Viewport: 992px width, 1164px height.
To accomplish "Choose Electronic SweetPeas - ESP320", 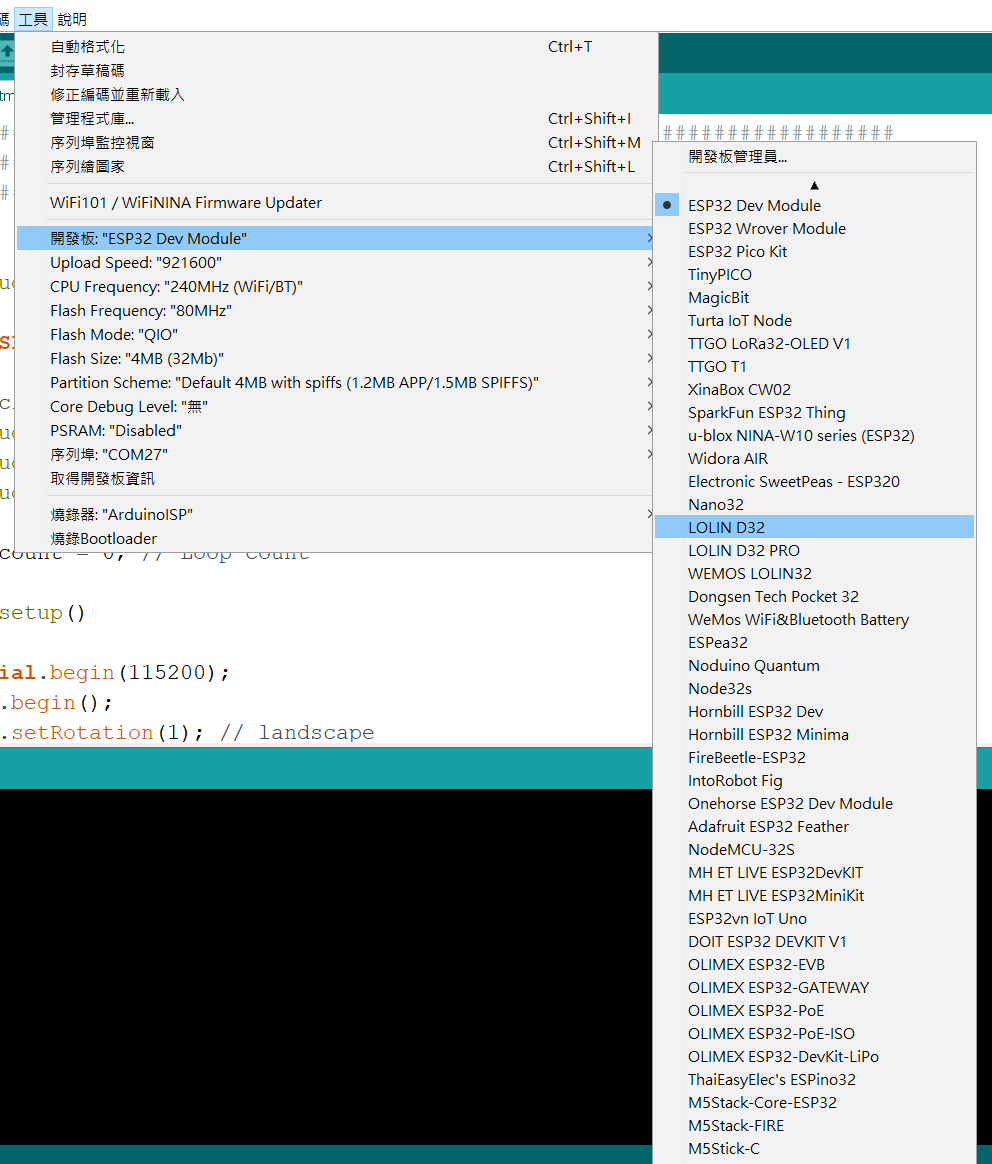I will 815,482.
